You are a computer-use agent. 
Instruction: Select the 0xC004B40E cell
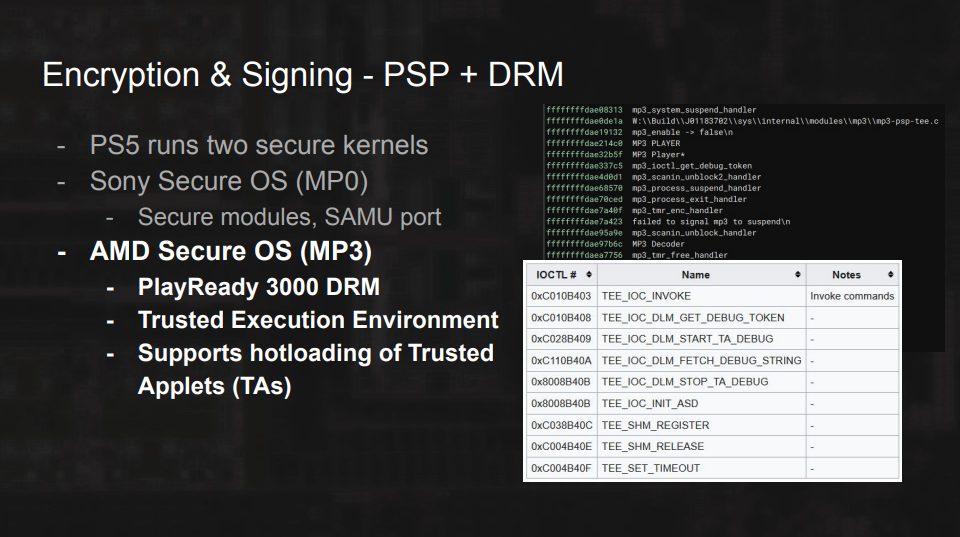562,446
